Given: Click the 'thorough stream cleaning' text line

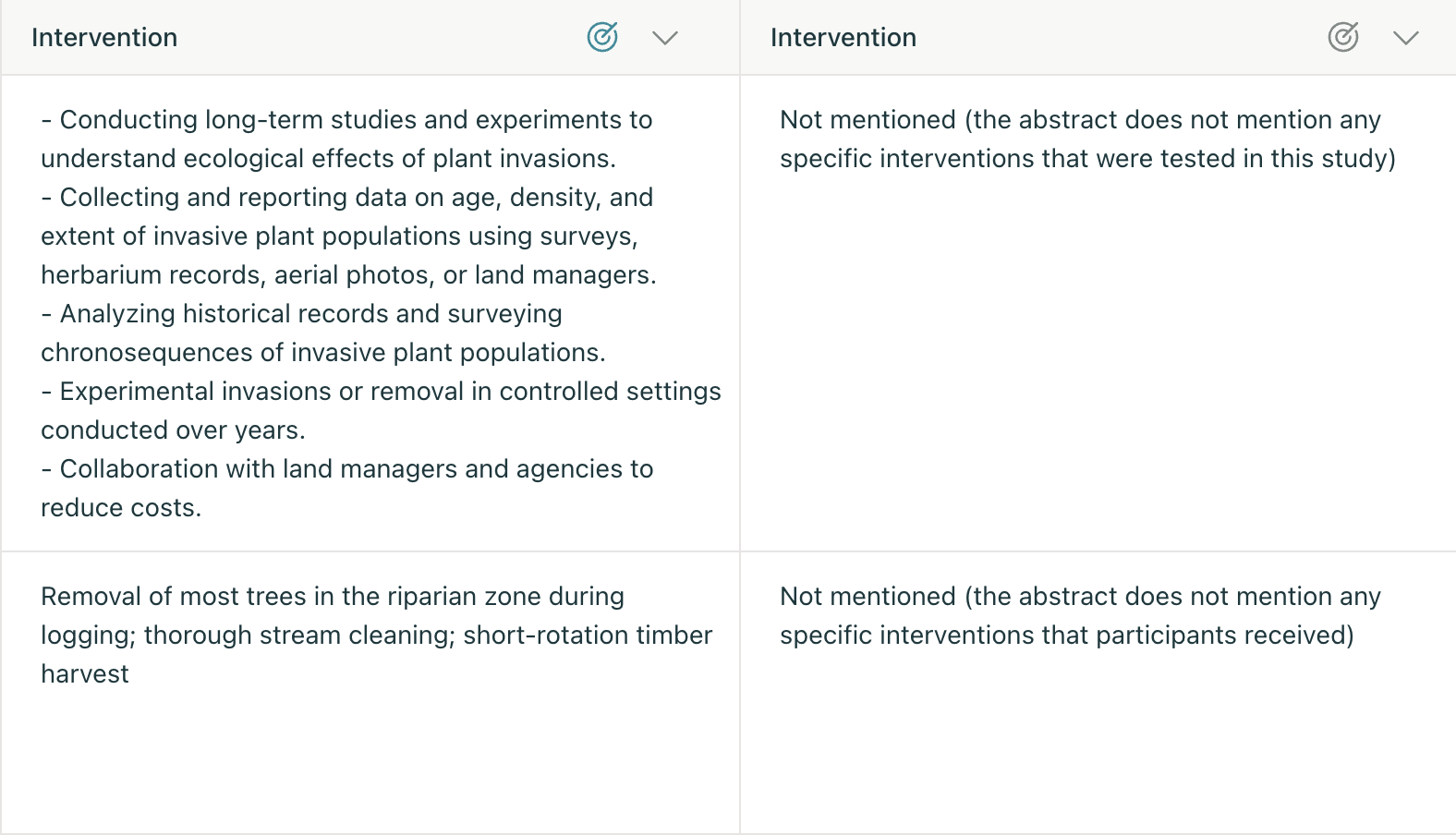Looking at the screenshot, I should (377, 635).
